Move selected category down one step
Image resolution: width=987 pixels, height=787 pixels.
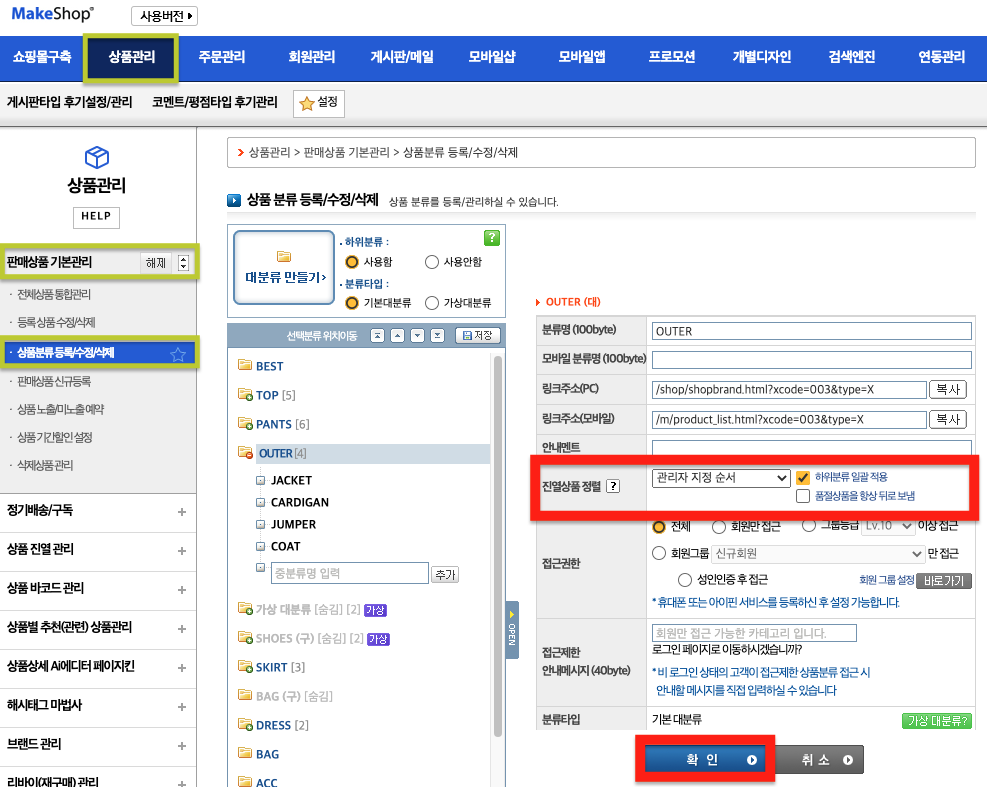(417, 336)
